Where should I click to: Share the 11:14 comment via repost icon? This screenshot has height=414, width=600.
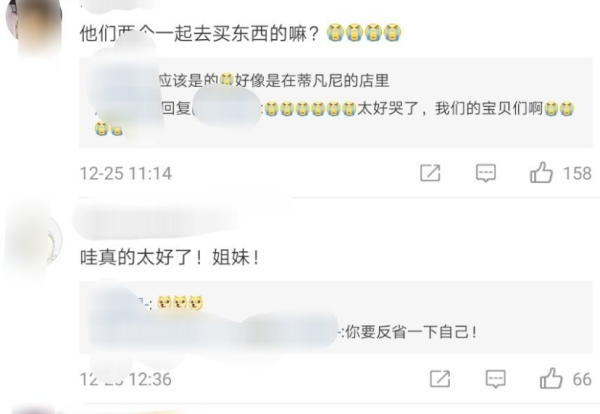tap(430, 173)
